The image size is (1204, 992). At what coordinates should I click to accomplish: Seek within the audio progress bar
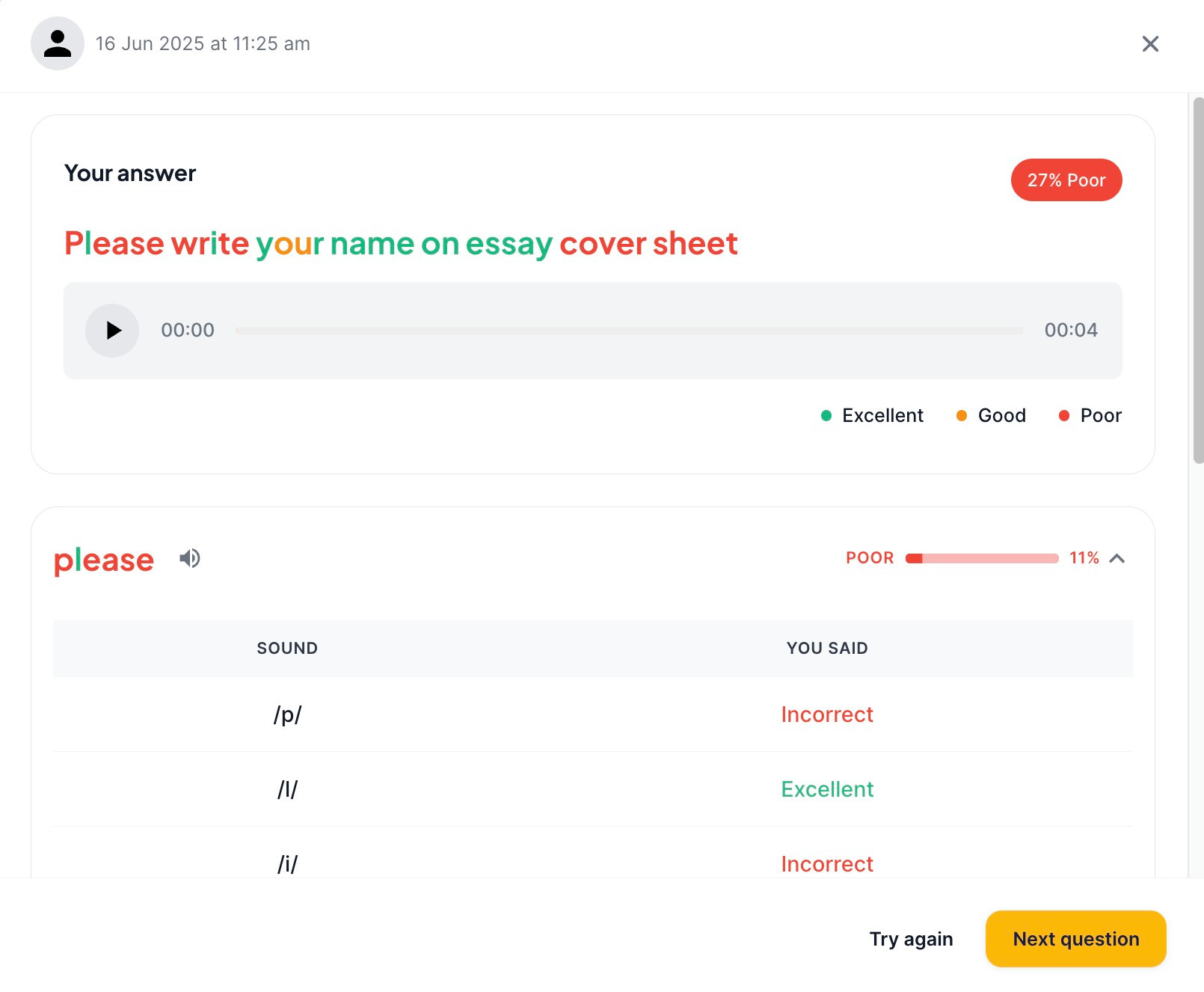pos(628,331)
